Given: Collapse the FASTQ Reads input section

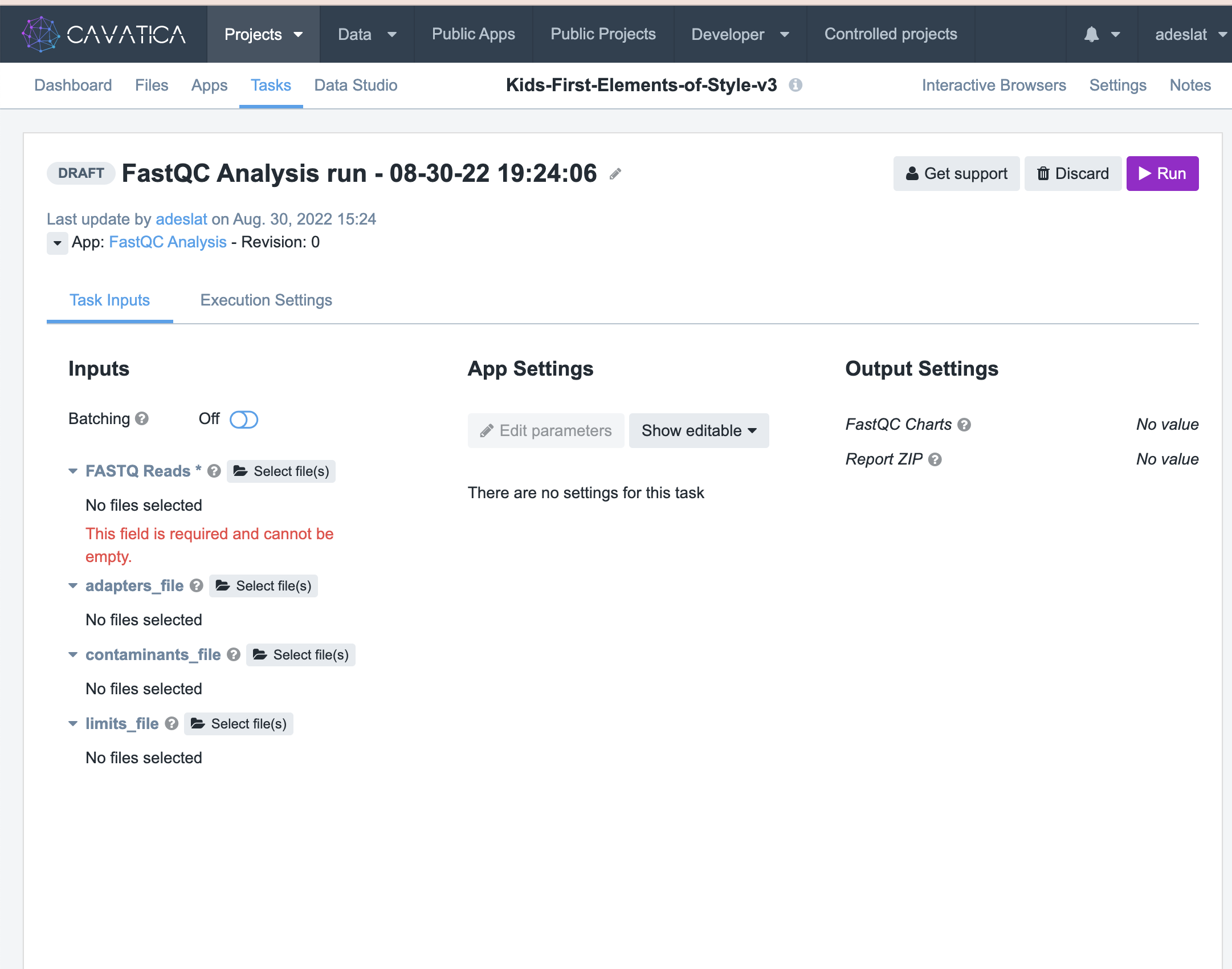Looking at the screenshot, I should coord(73,471).
